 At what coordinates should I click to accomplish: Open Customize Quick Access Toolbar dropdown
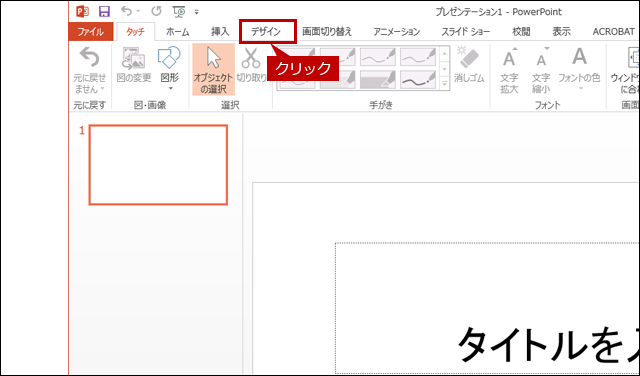196,12
